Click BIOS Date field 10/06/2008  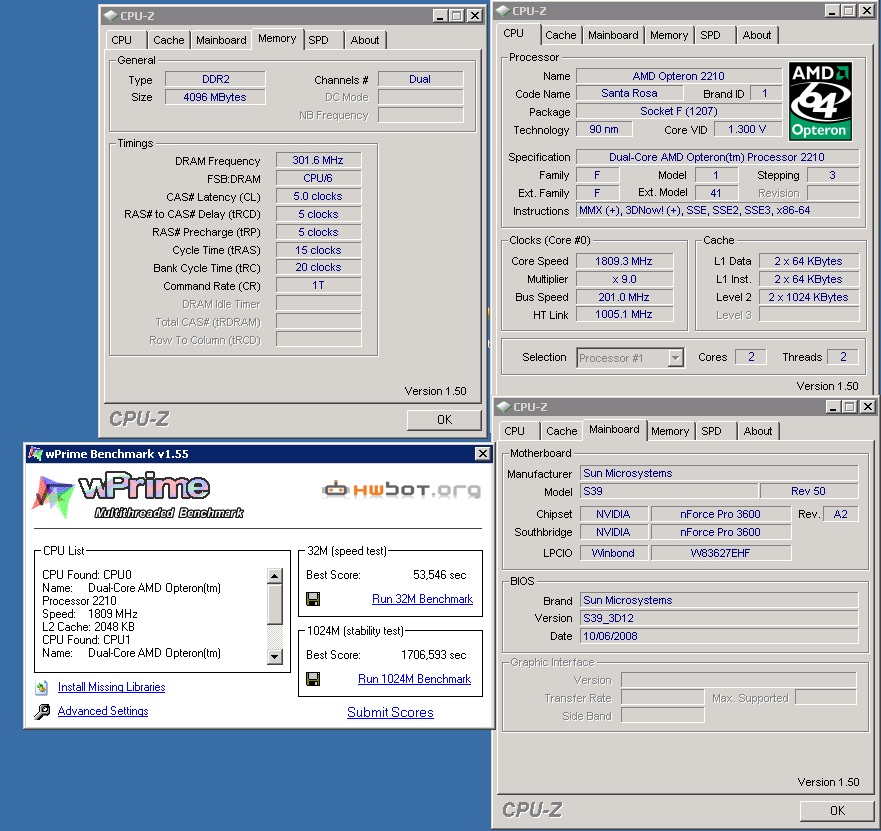[719, 636]
